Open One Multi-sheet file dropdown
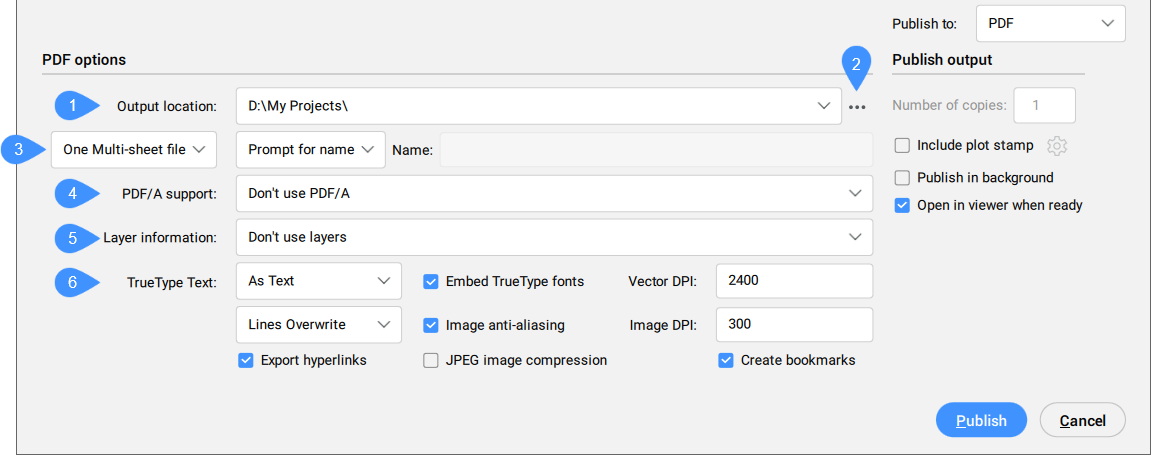This screenshot has height=455, width=1151. coord(134,150)
